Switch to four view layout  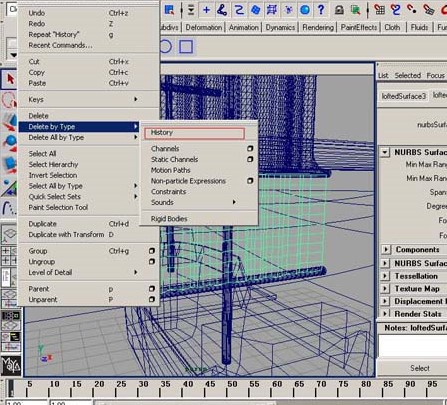click(x=10, y=256)
